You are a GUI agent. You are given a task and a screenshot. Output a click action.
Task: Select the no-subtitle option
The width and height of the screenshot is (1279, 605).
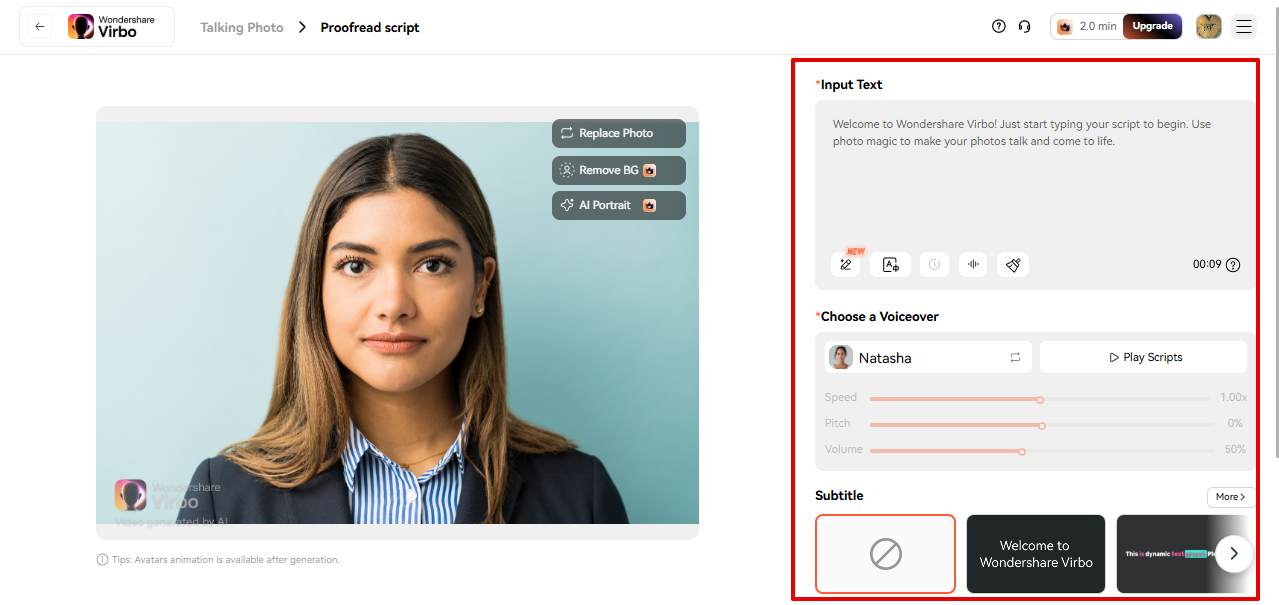(x=885, y=553)
